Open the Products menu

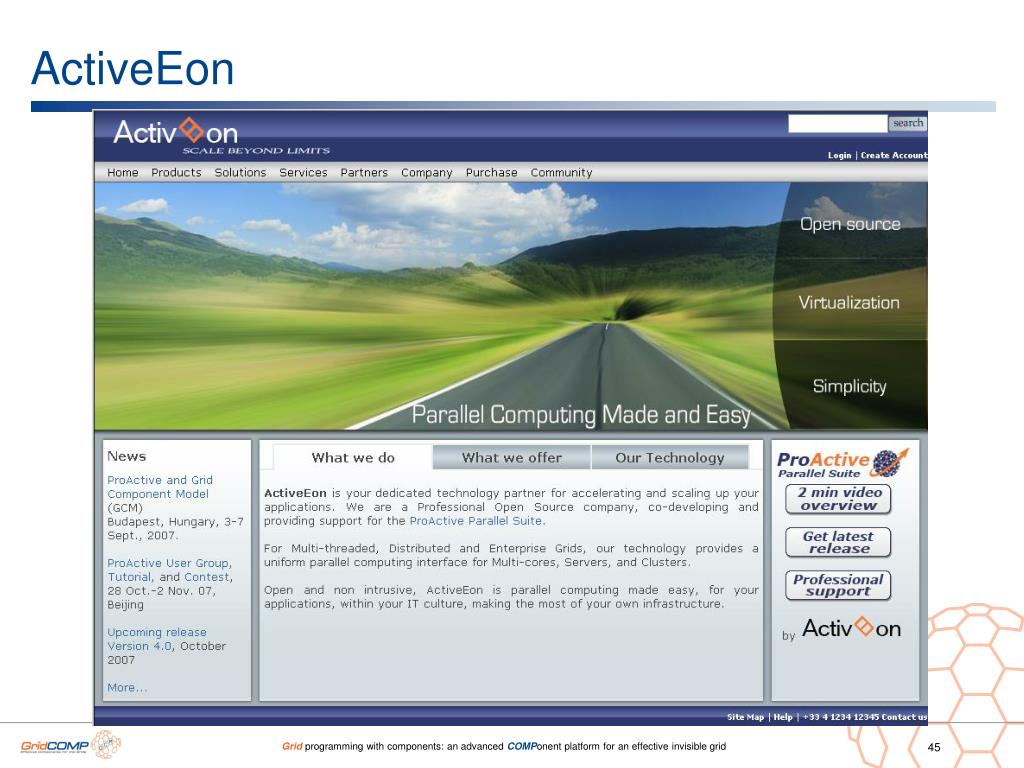176,172
